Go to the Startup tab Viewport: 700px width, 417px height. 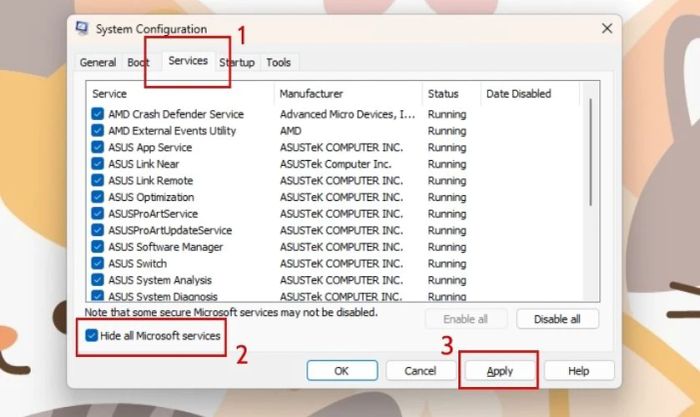[237, 63]
